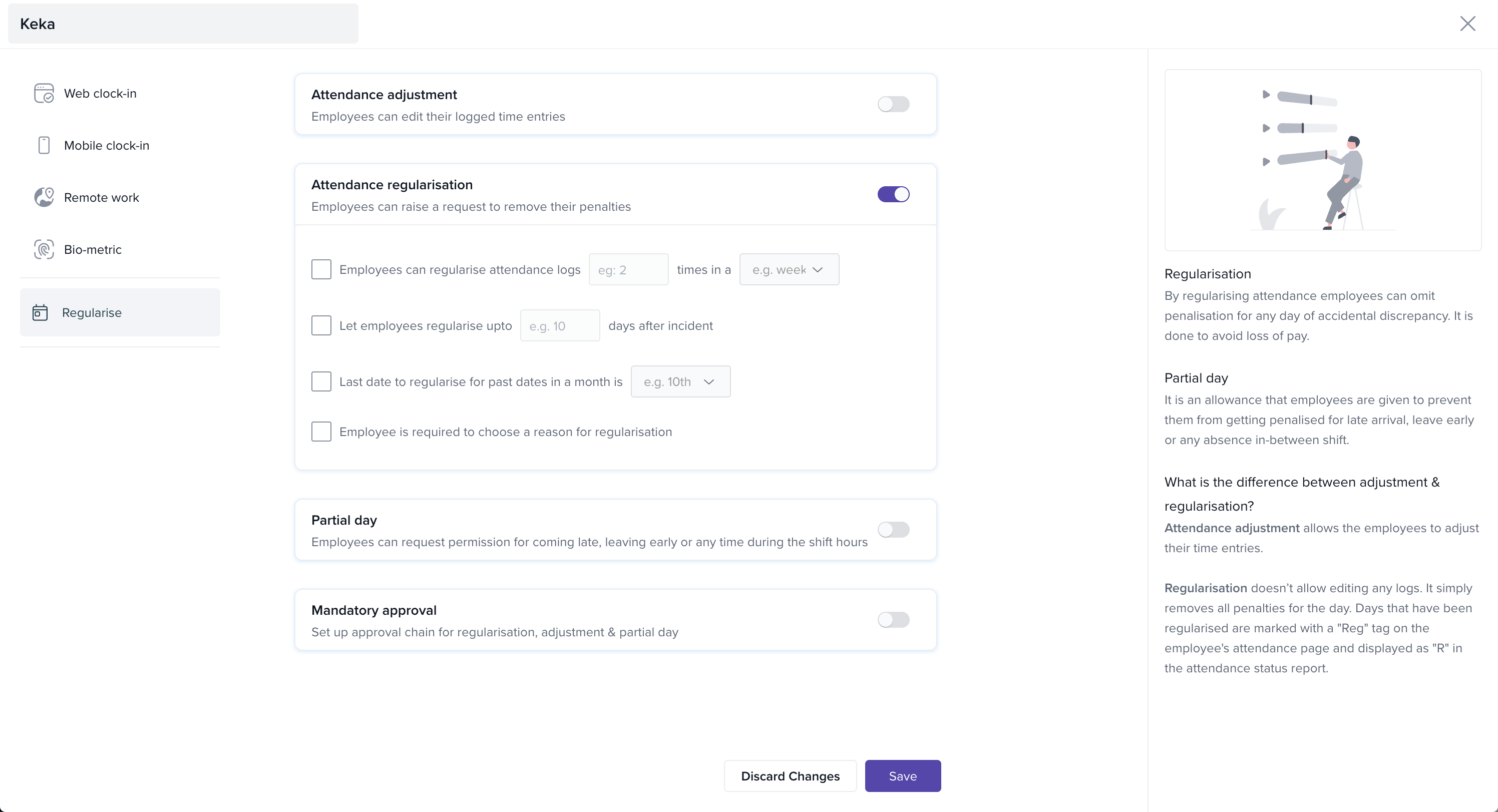Click the chevron arrow in 10th dropdown
The height and width of the screenshot is (812, 1498).
tap(708, 381)
